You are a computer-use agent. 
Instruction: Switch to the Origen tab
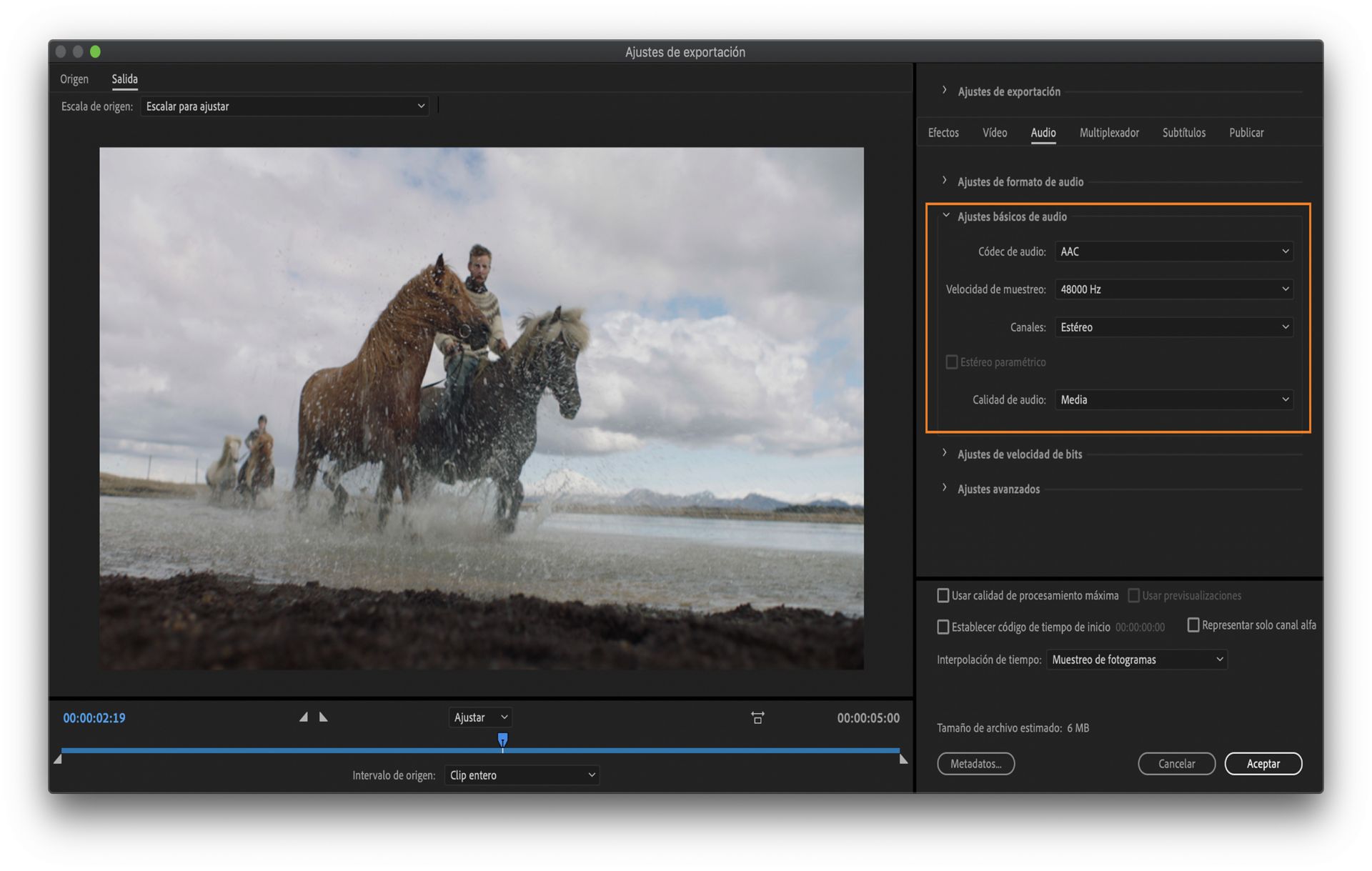coord(74,79)
